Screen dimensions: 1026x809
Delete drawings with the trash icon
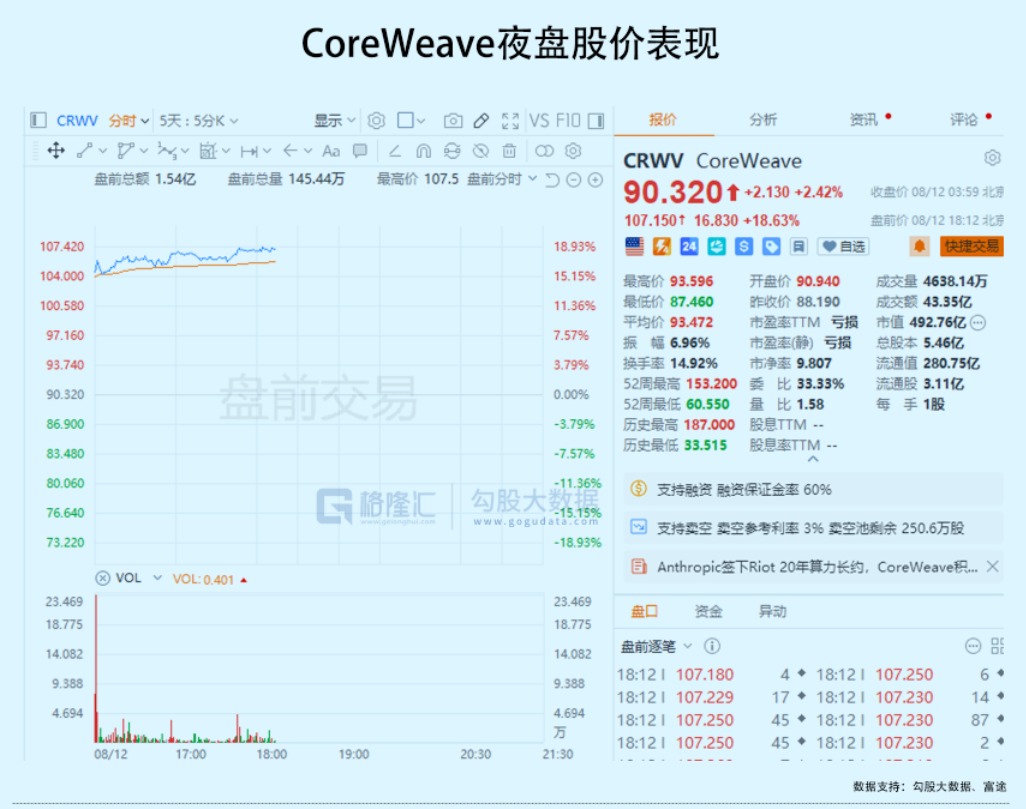click(x=509, y=151)
